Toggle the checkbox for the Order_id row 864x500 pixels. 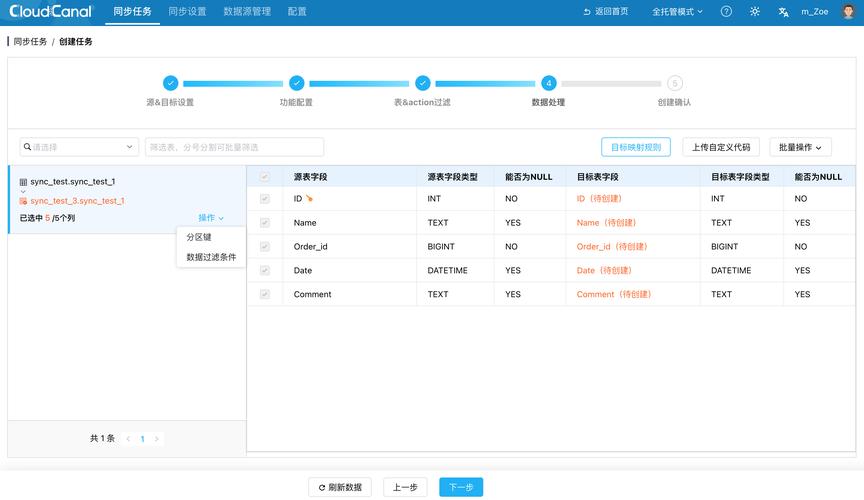click(264, 246)
